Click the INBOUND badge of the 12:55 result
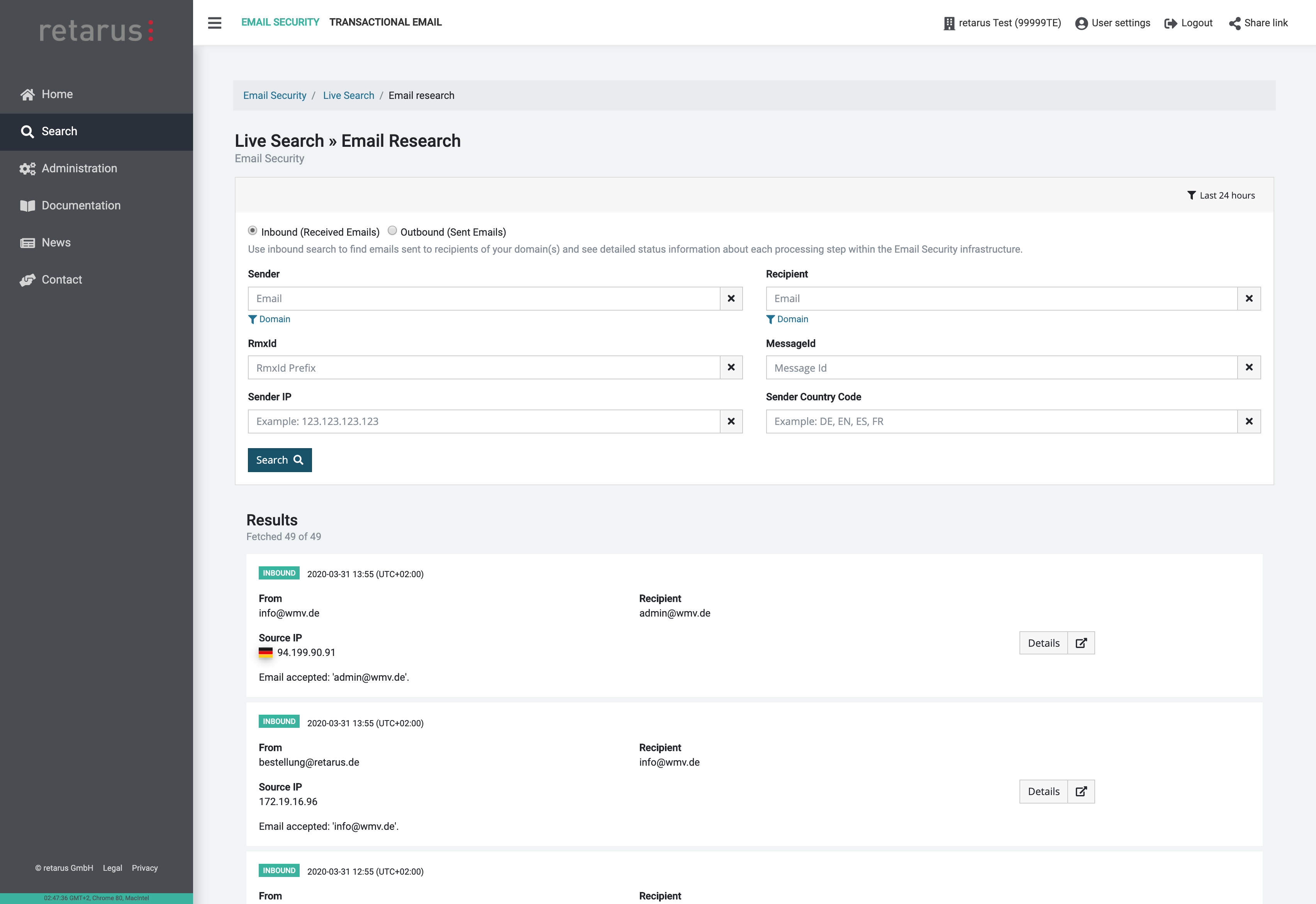This screenshot has width=1316, height=904. [x=279, y=870]
